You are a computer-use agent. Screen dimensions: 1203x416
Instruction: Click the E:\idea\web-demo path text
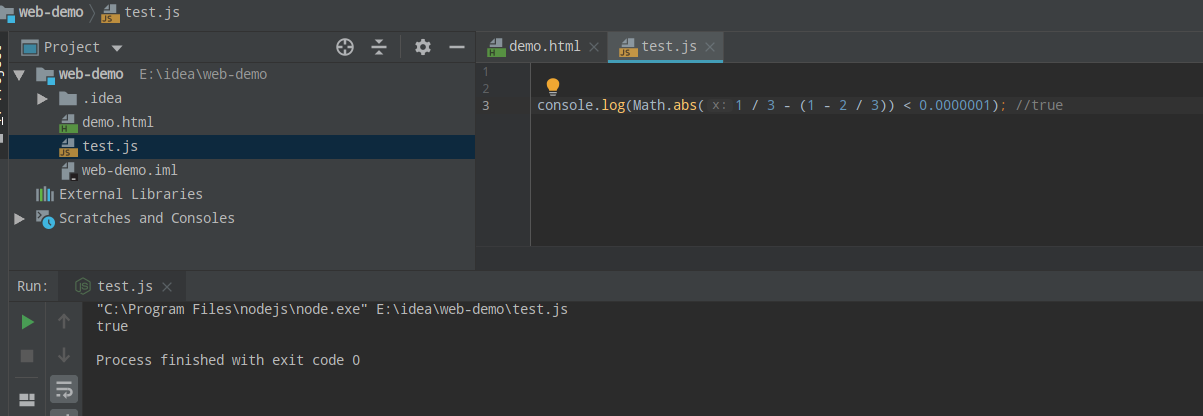click(x=203, y=74)
